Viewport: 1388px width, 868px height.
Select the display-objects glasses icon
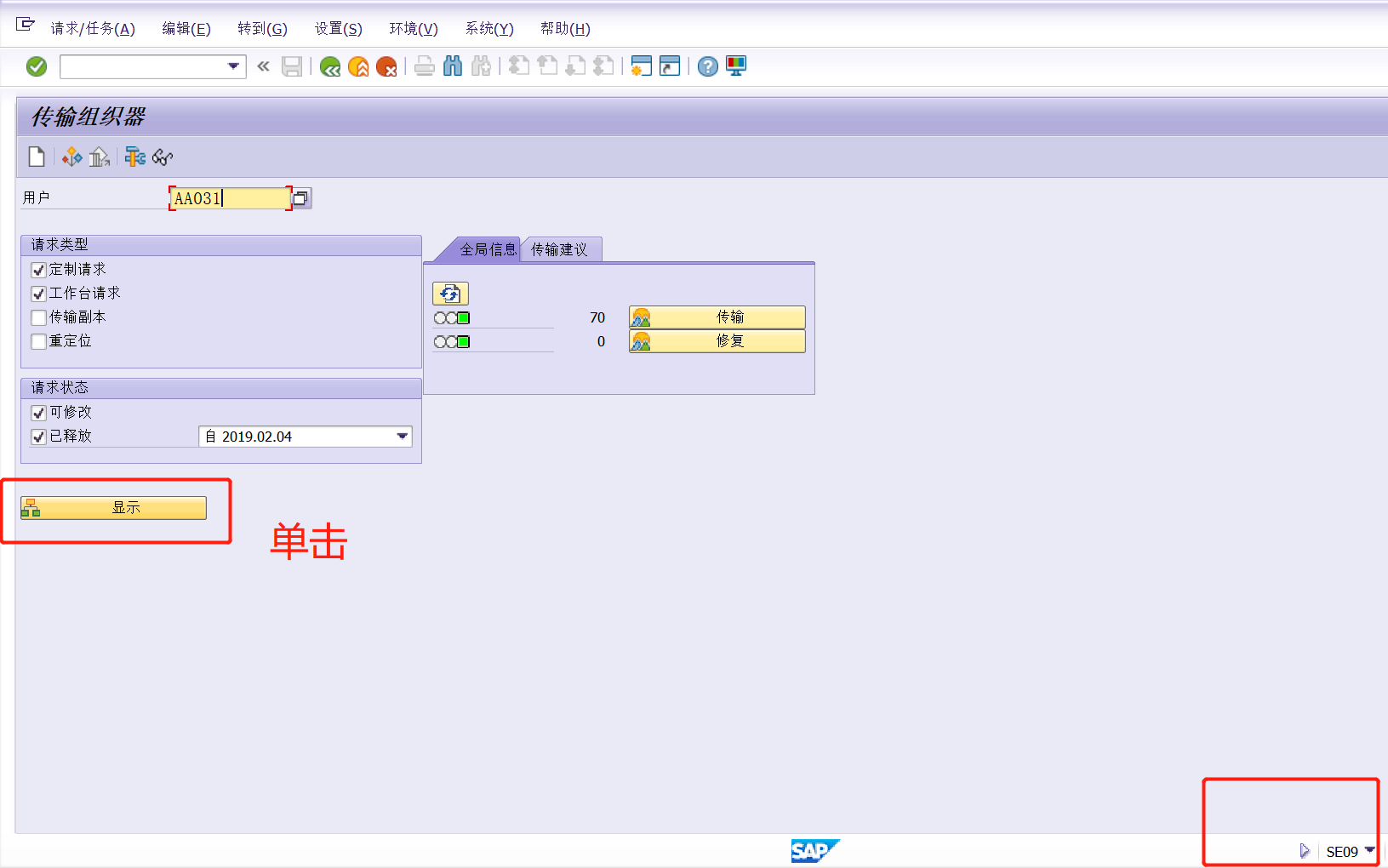pos(162,157)
